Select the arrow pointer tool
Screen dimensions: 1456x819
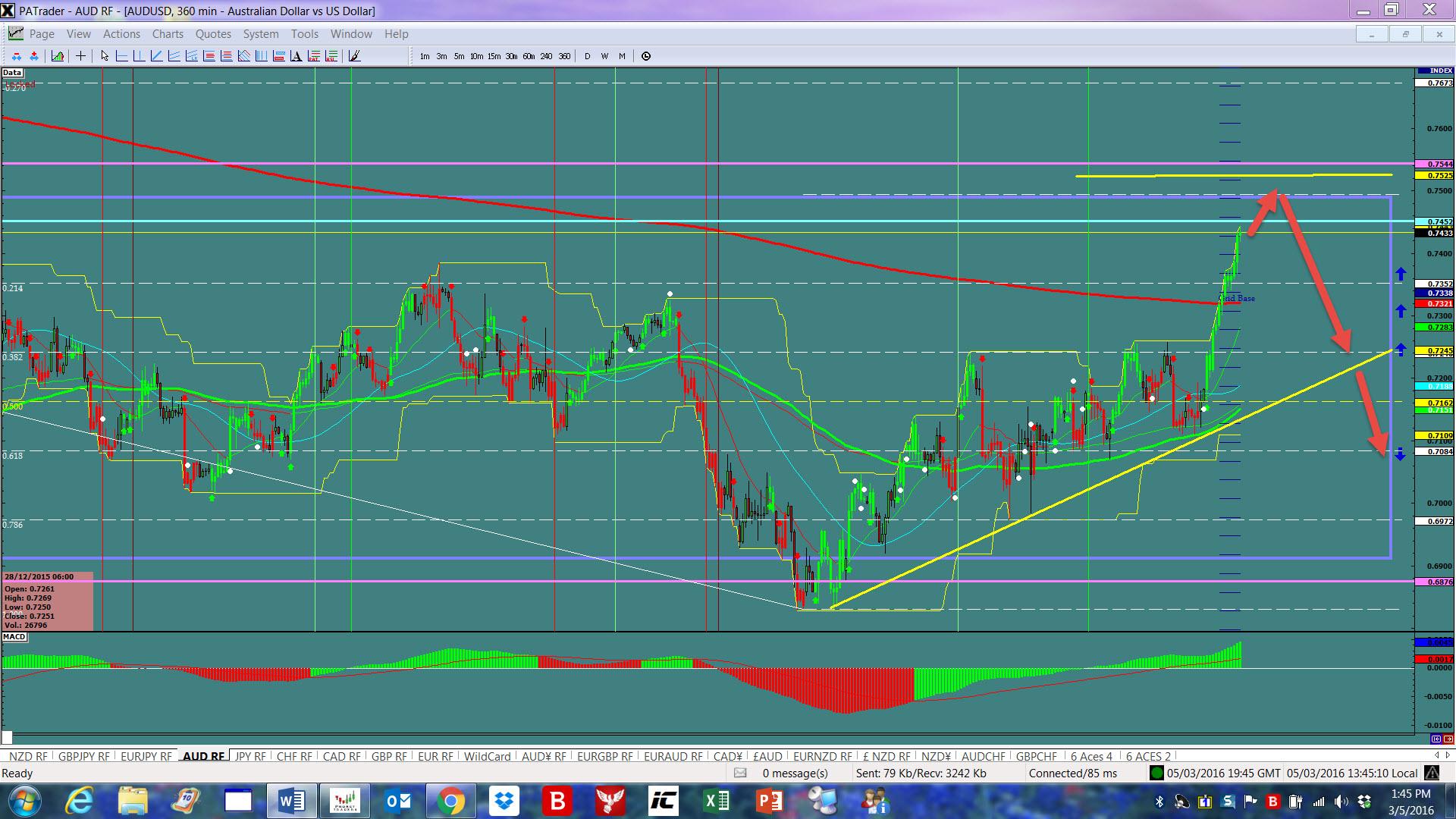(105, 56)
